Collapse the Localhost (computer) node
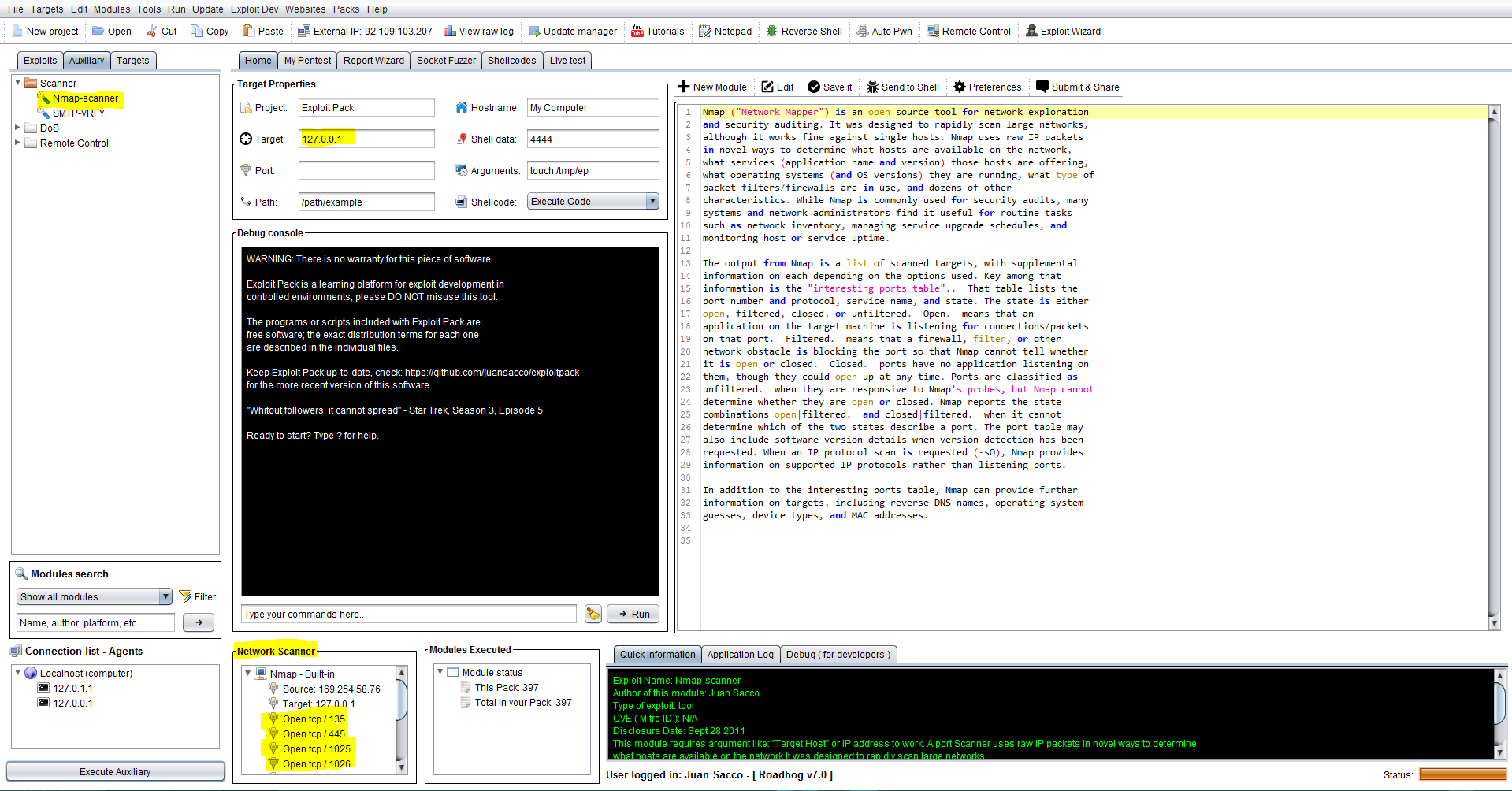 click(x=17, y=673)
